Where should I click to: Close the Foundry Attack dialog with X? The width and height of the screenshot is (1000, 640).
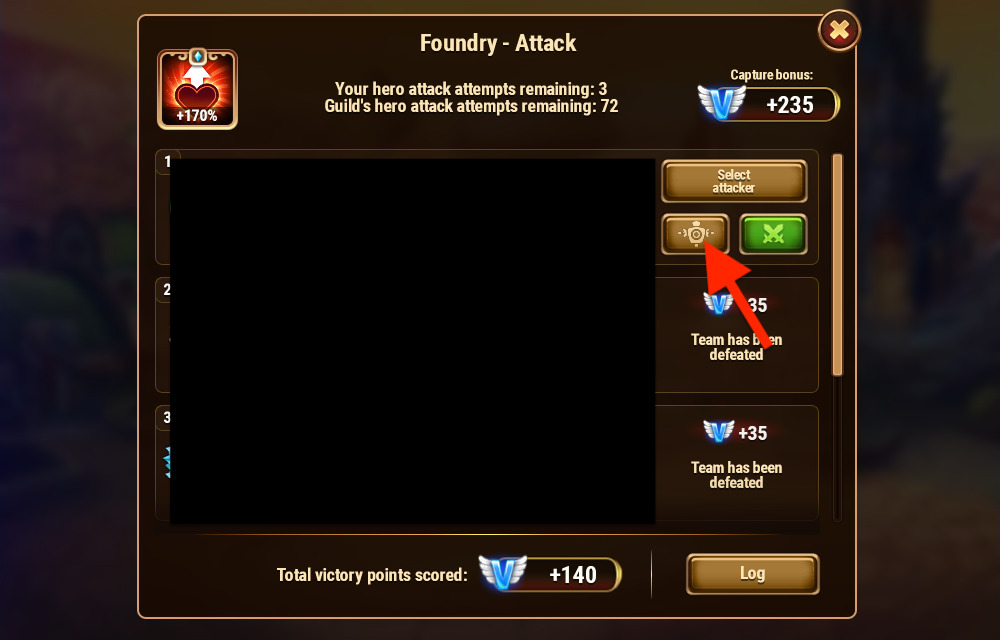839,30
